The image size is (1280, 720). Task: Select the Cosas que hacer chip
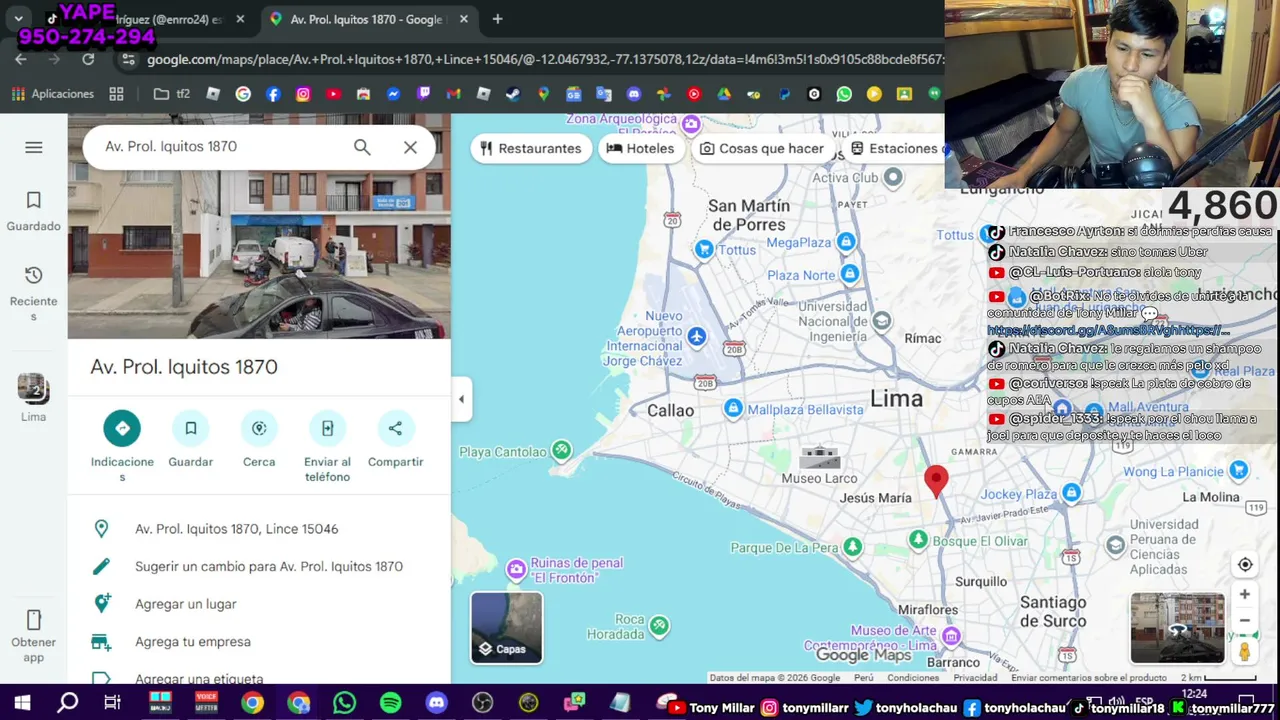click(762, 148)
